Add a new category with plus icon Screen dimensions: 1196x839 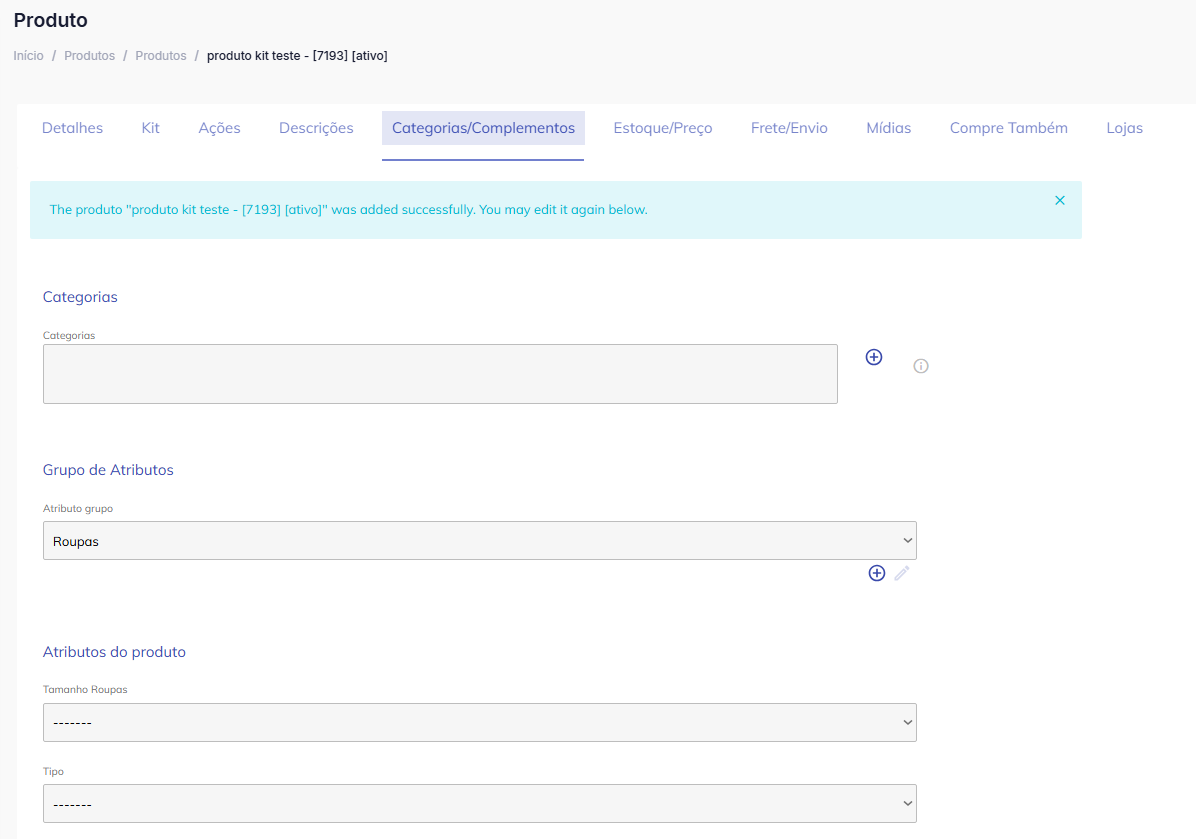873,357
